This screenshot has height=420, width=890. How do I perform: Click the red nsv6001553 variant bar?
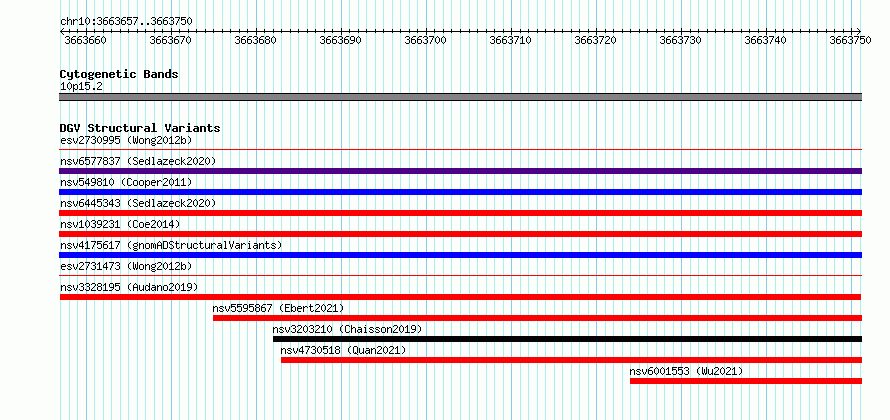pos(746,381)
